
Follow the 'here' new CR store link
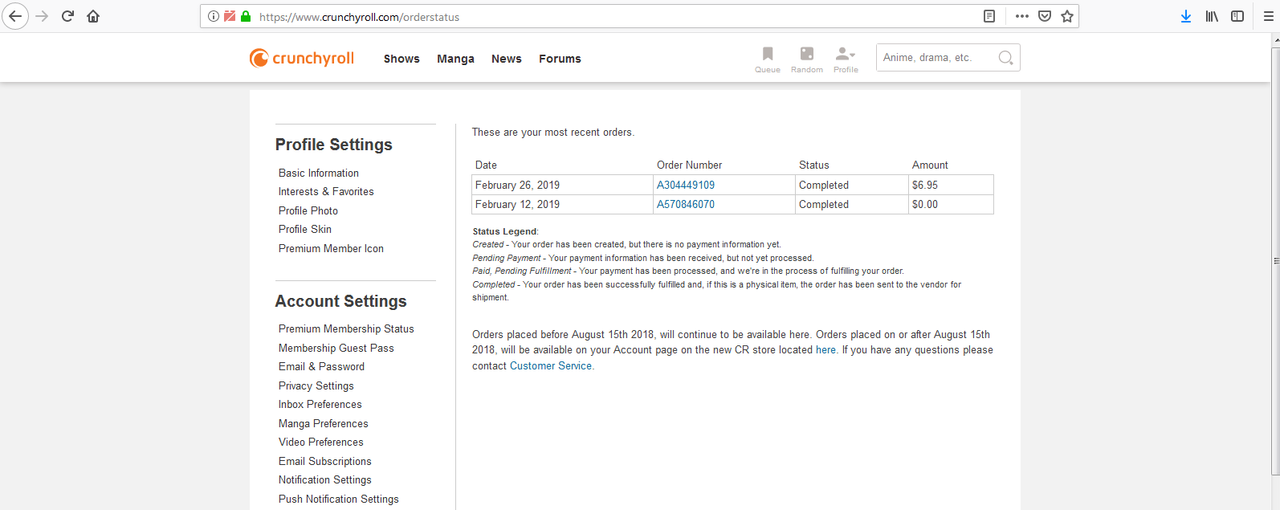(x=826, y=350)
